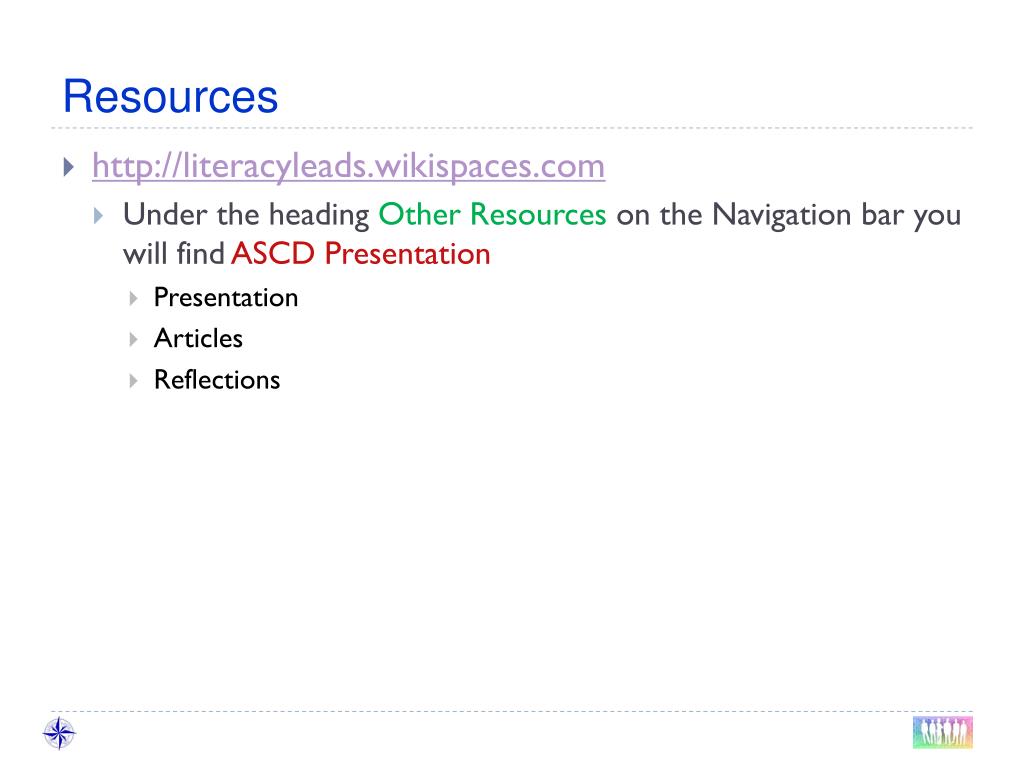Click the arrow bullet beside Reflections
Screen dimensions: 1024x768
coord(133,381)
